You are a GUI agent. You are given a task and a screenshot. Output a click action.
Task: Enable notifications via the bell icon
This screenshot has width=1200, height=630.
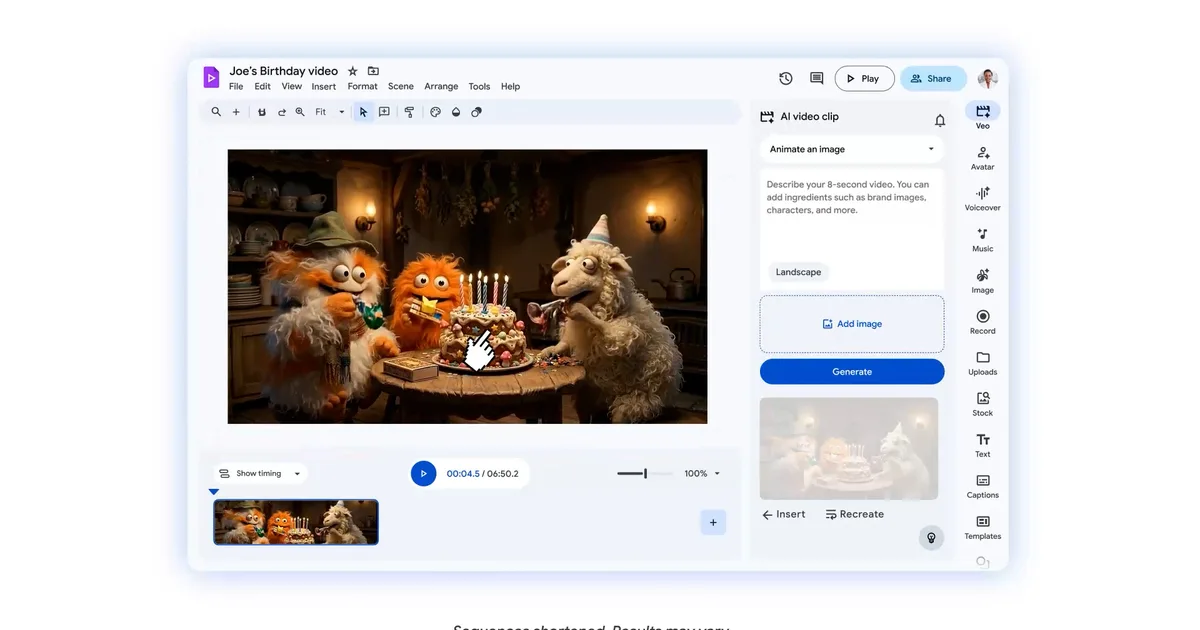pyautogui.click(x=940, y=119)
